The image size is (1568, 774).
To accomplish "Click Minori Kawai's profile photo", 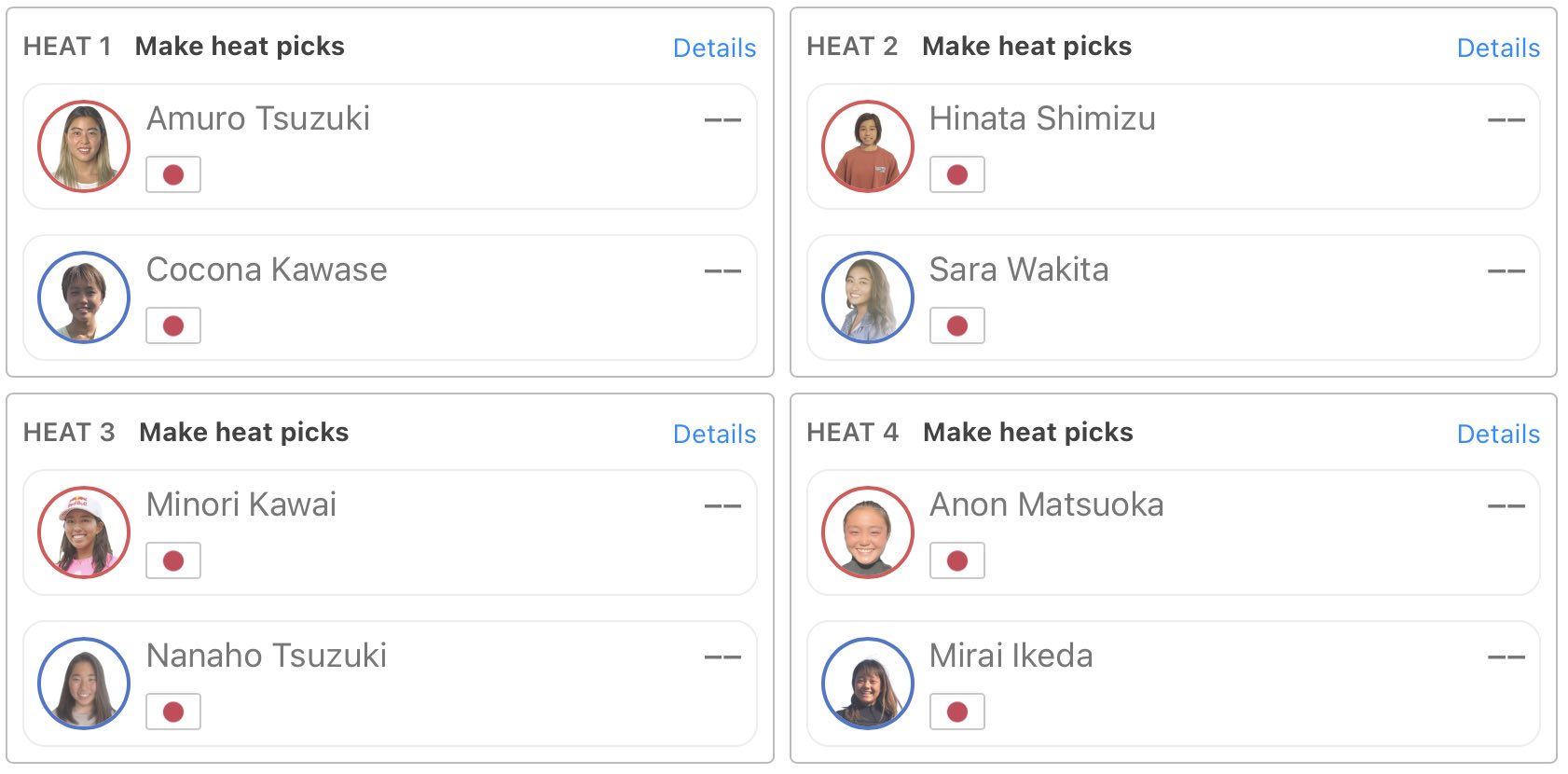I will (84, 532).
